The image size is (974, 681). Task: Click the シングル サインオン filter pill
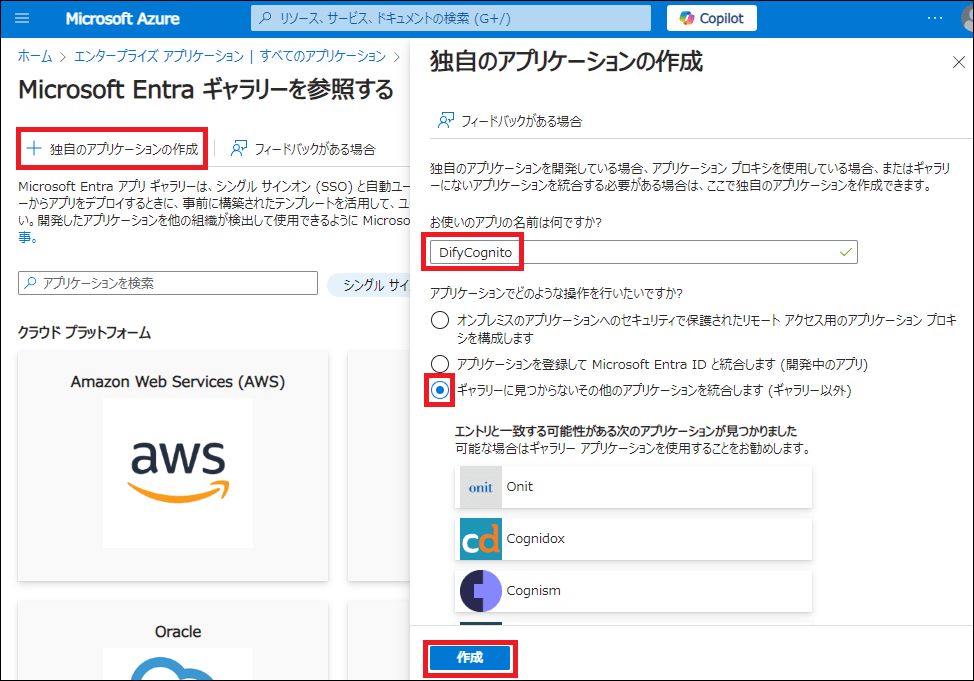click(x=370, y=285)
